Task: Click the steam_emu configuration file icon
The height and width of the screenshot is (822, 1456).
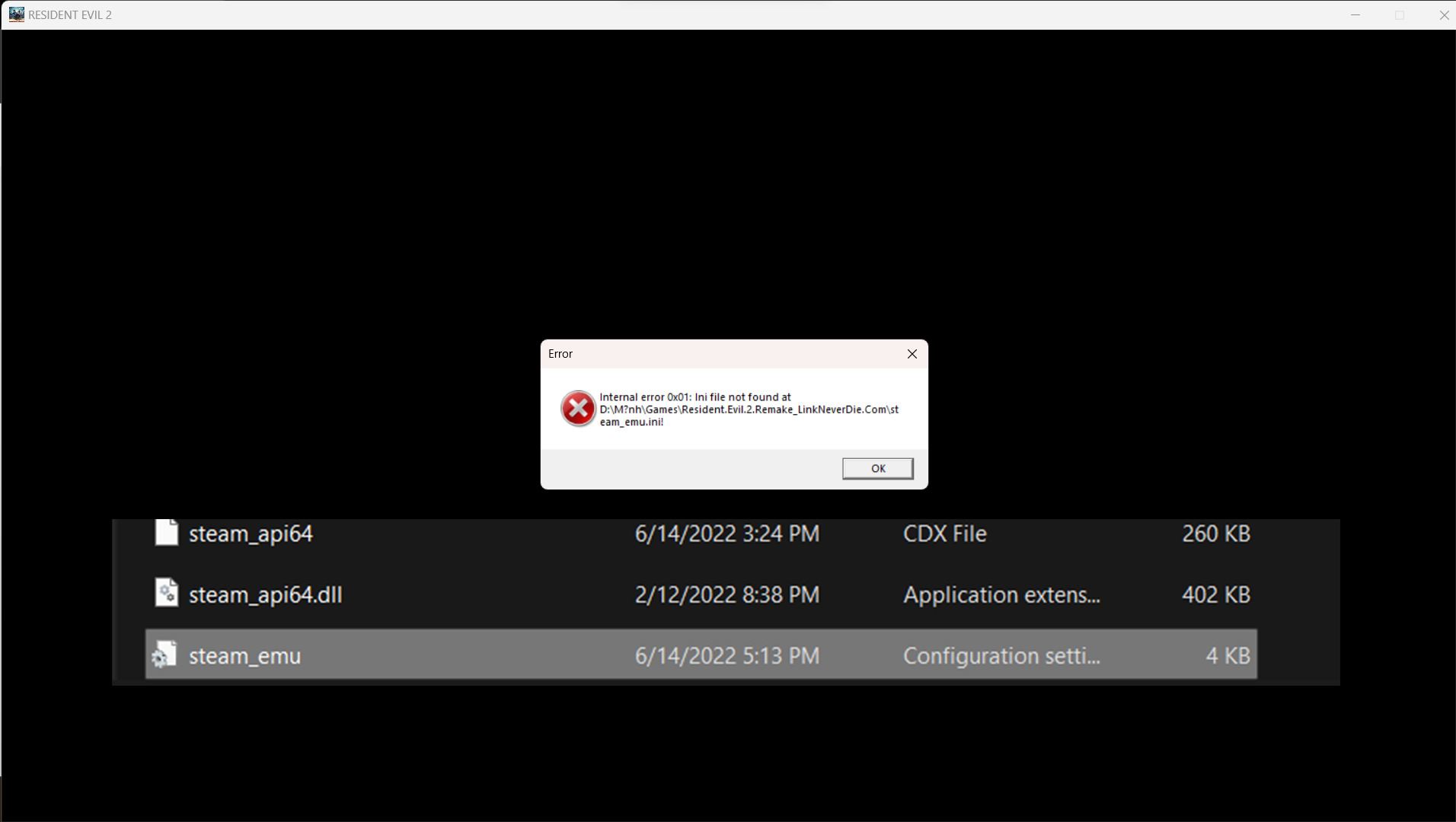Action: 164,655
